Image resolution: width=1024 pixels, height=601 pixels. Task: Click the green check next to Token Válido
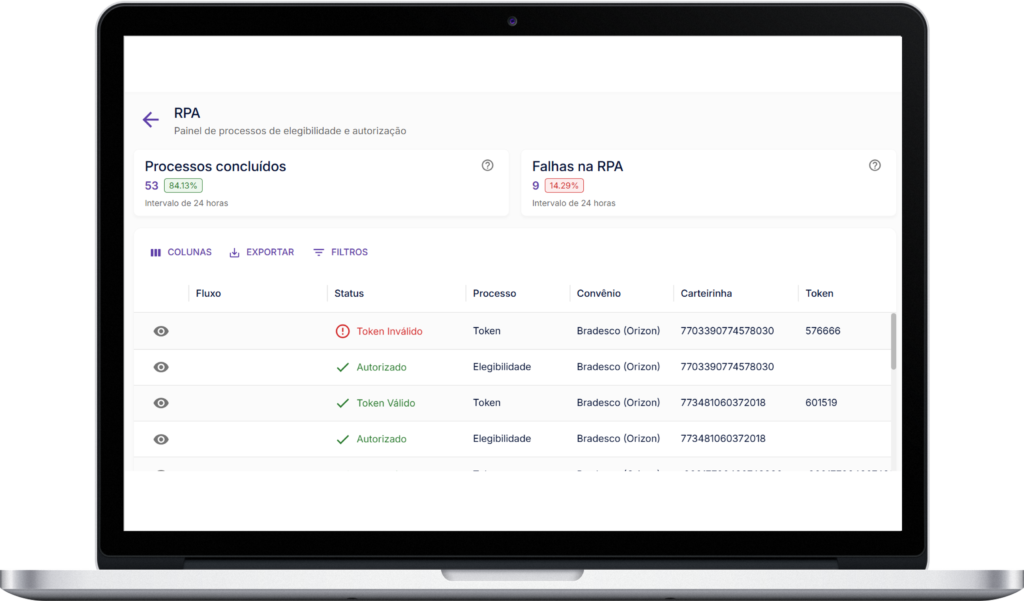coord(342,403)
